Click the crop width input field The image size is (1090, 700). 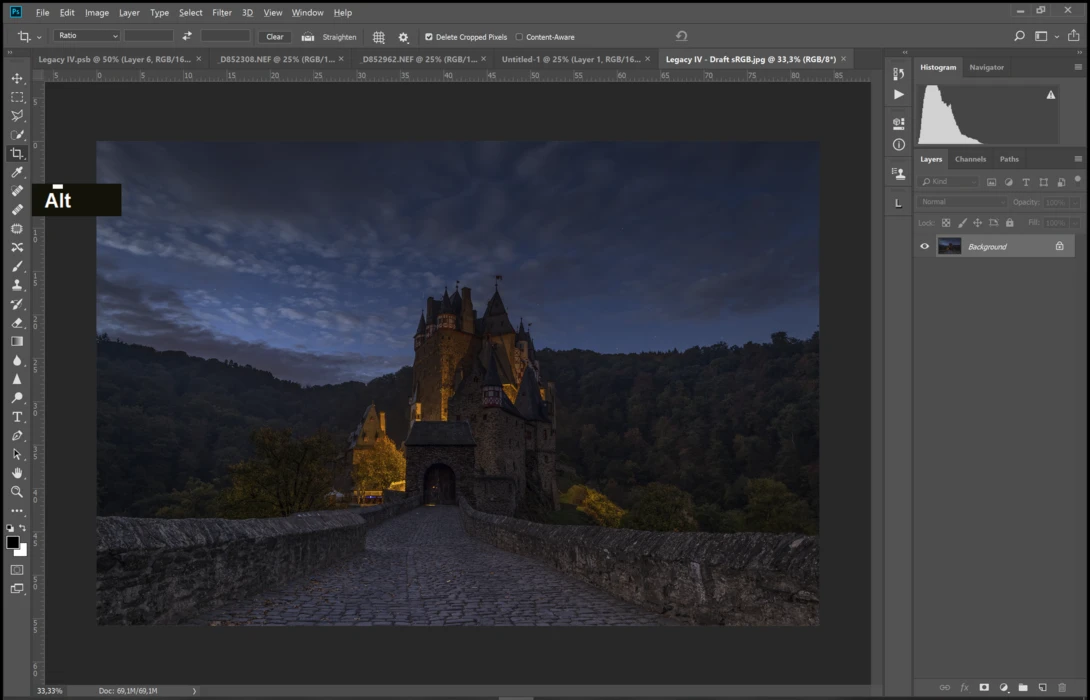[149, 35]
